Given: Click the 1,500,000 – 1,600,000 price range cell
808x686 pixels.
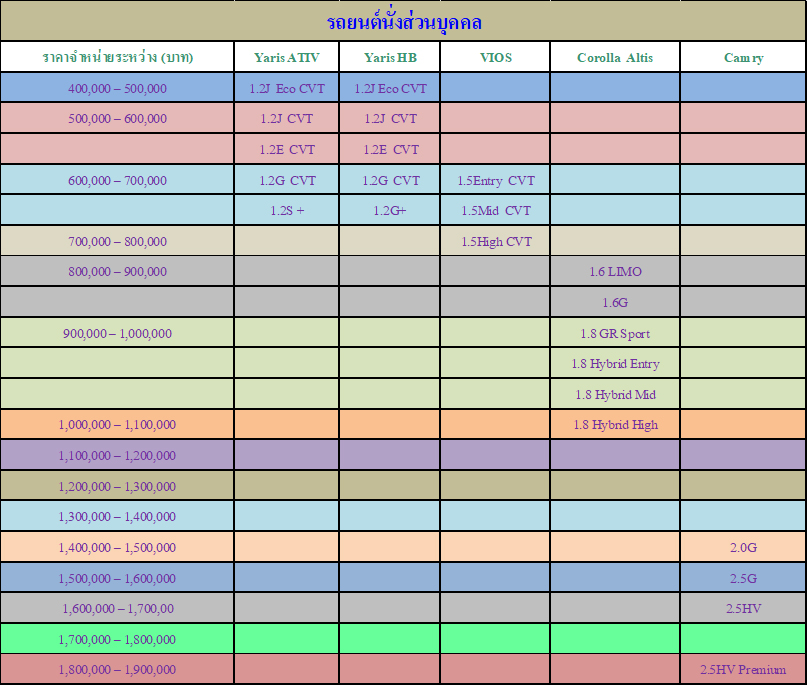Looking at the screenshot, I should click(117, 578).
